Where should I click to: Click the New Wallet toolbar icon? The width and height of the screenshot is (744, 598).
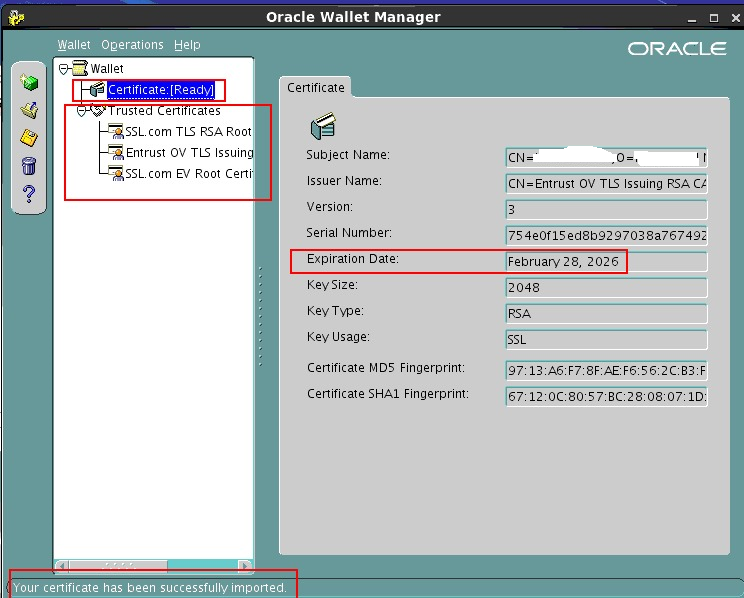(29, 83)
